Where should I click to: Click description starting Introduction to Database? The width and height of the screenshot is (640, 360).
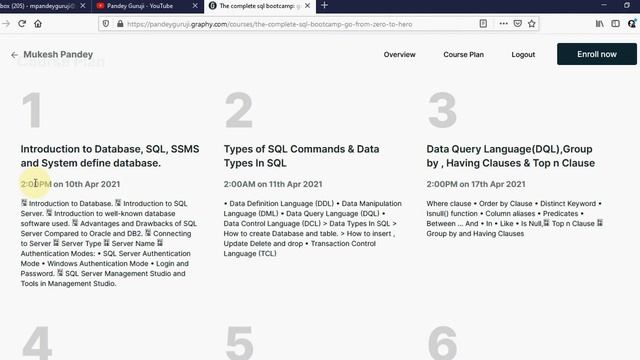click(x=109, y=243)
